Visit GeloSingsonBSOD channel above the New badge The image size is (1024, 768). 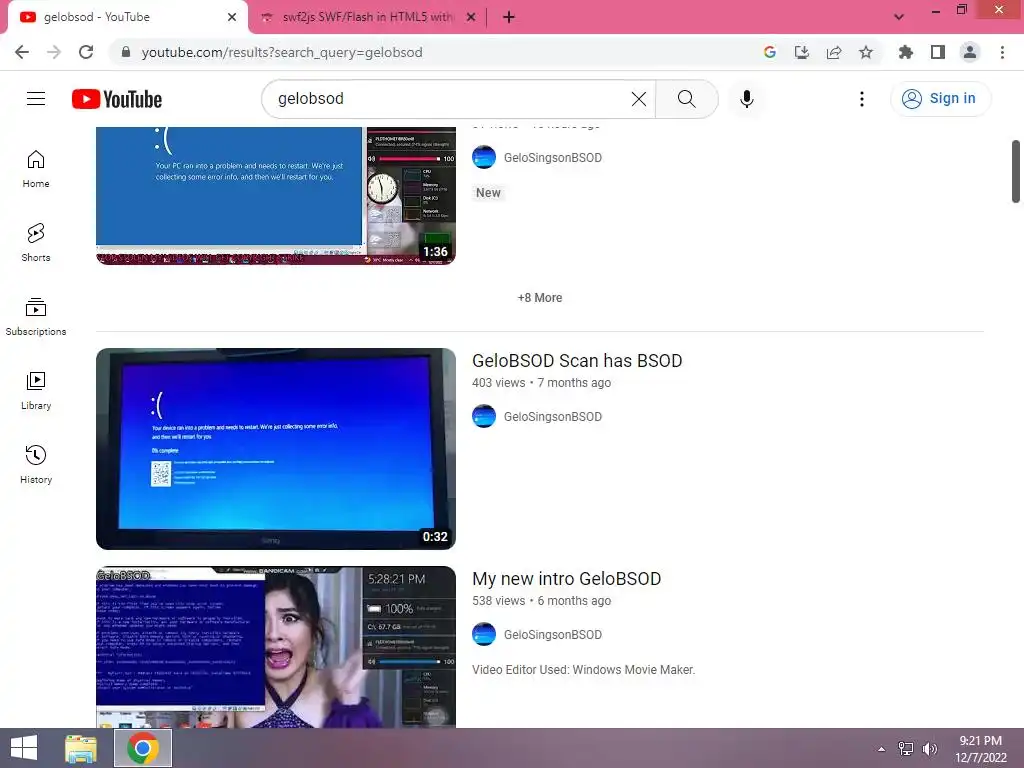[552, 158]
